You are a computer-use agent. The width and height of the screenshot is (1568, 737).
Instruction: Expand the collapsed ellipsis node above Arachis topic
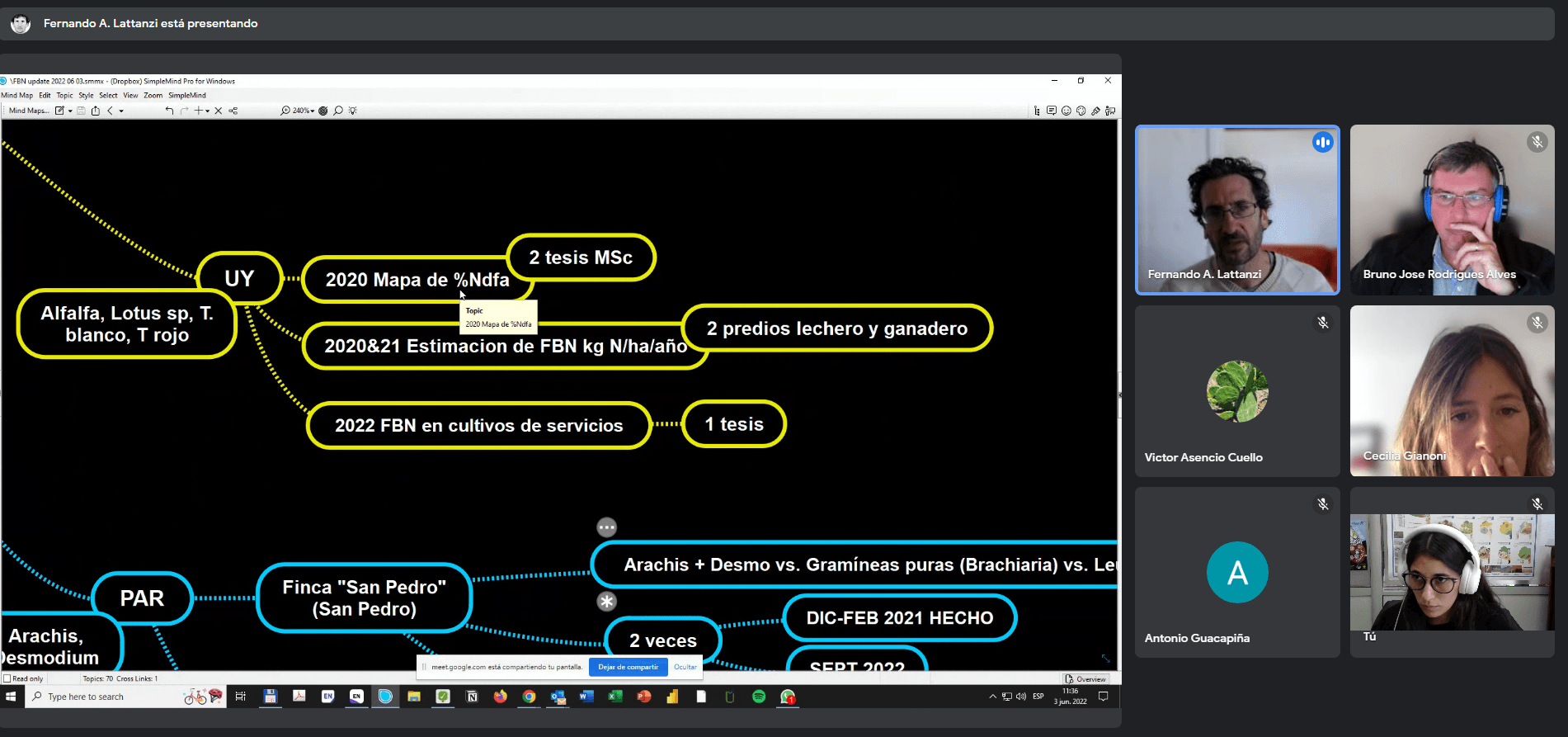(x=606, y=527)
